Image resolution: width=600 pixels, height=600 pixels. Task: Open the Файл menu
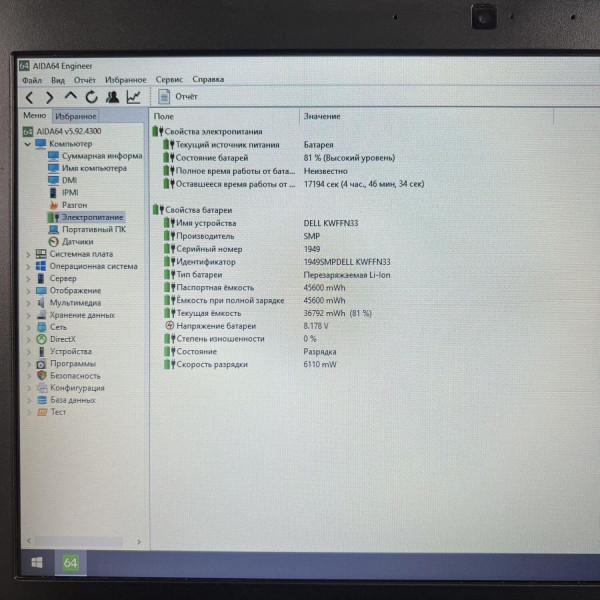pyautogui.click(x=32, y=80)
